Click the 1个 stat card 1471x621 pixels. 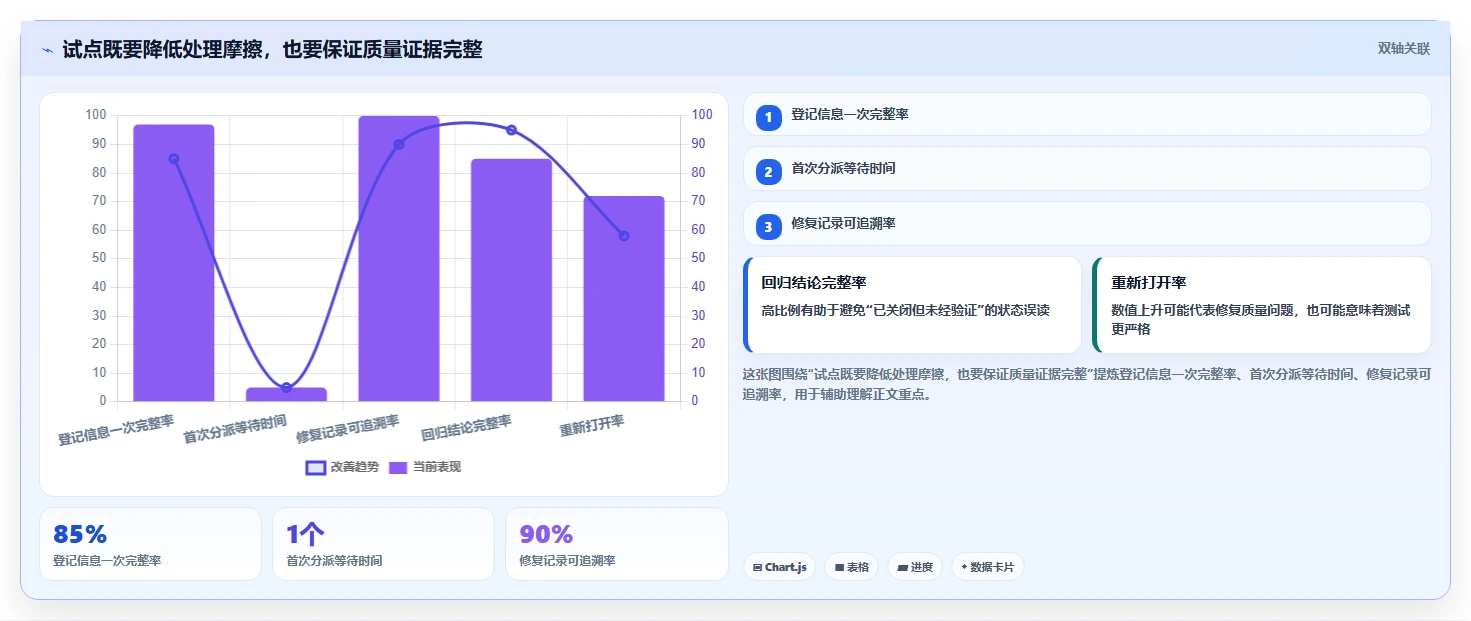[x=383, y=544]
